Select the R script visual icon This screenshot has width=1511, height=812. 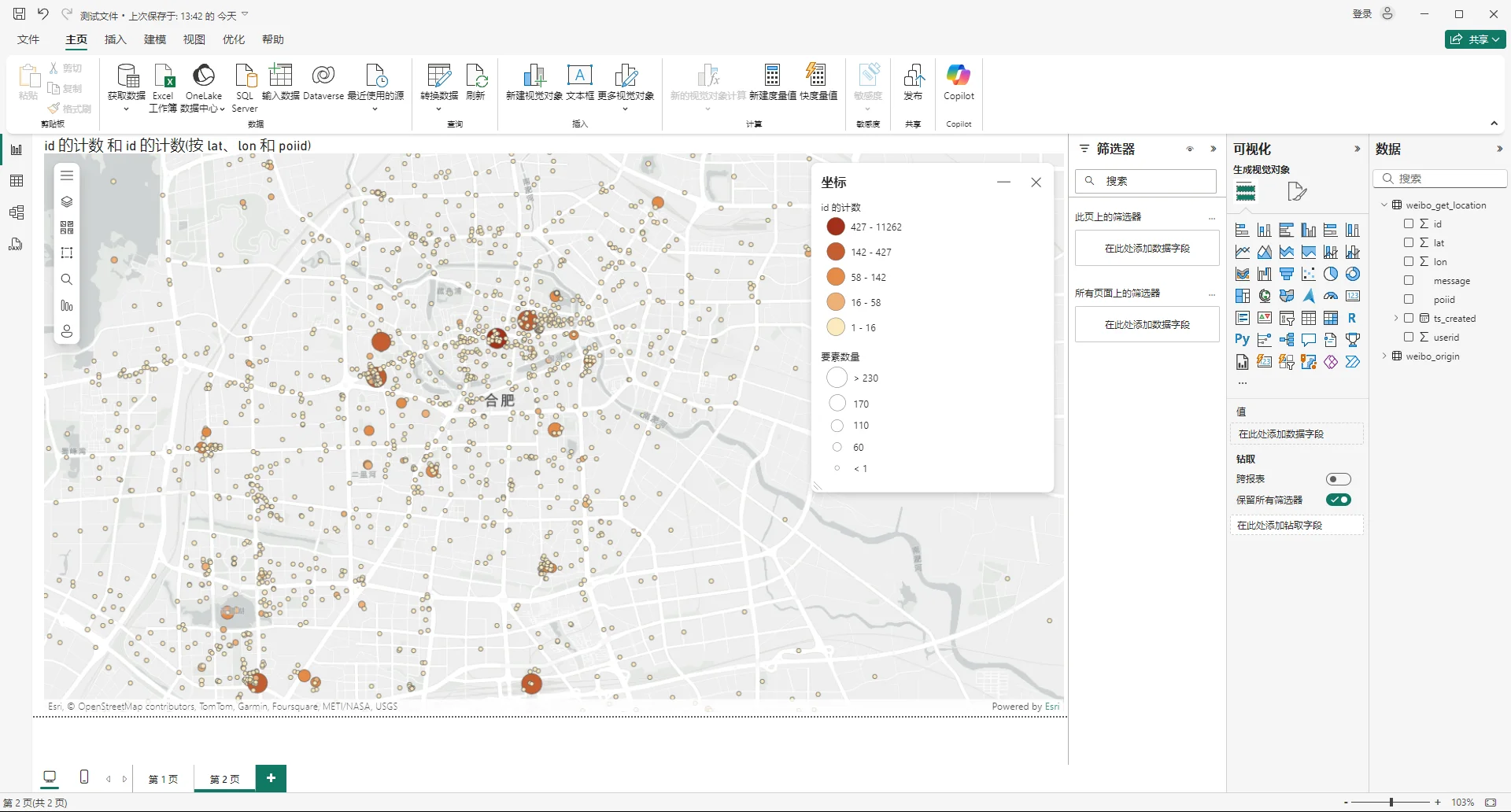1353,317
